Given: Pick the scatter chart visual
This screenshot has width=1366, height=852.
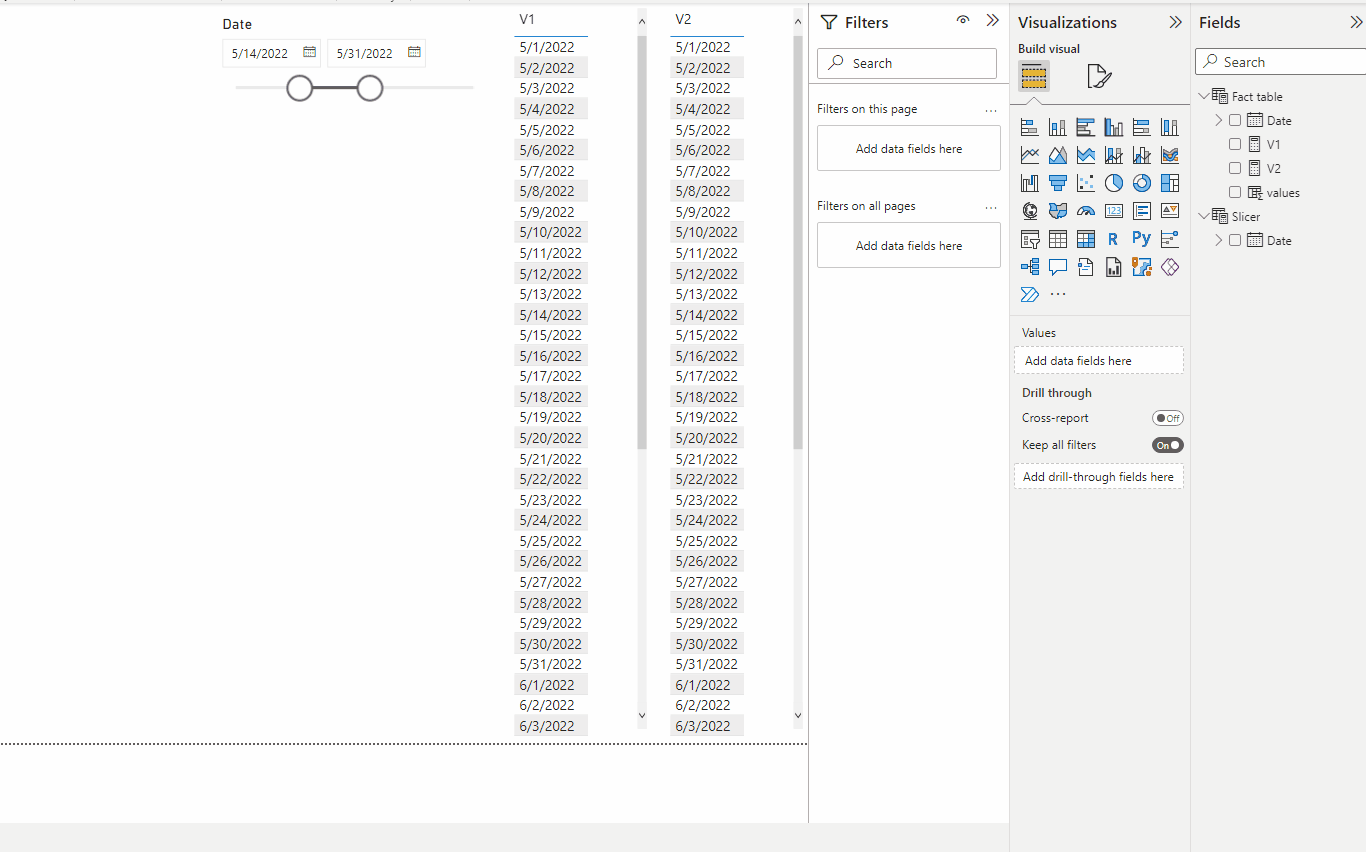Looking at the screenshot, I should tap(1085, 183).
